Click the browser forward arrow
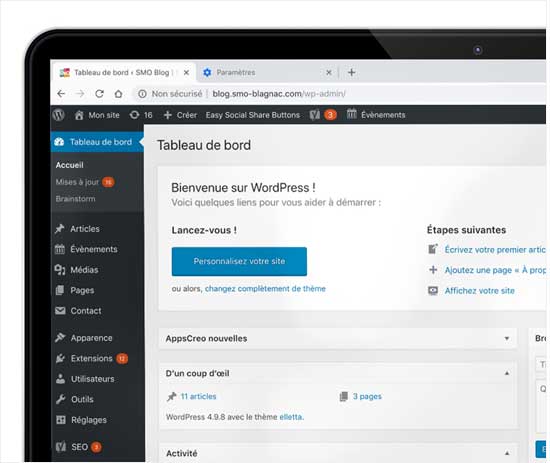 (80, 94)
